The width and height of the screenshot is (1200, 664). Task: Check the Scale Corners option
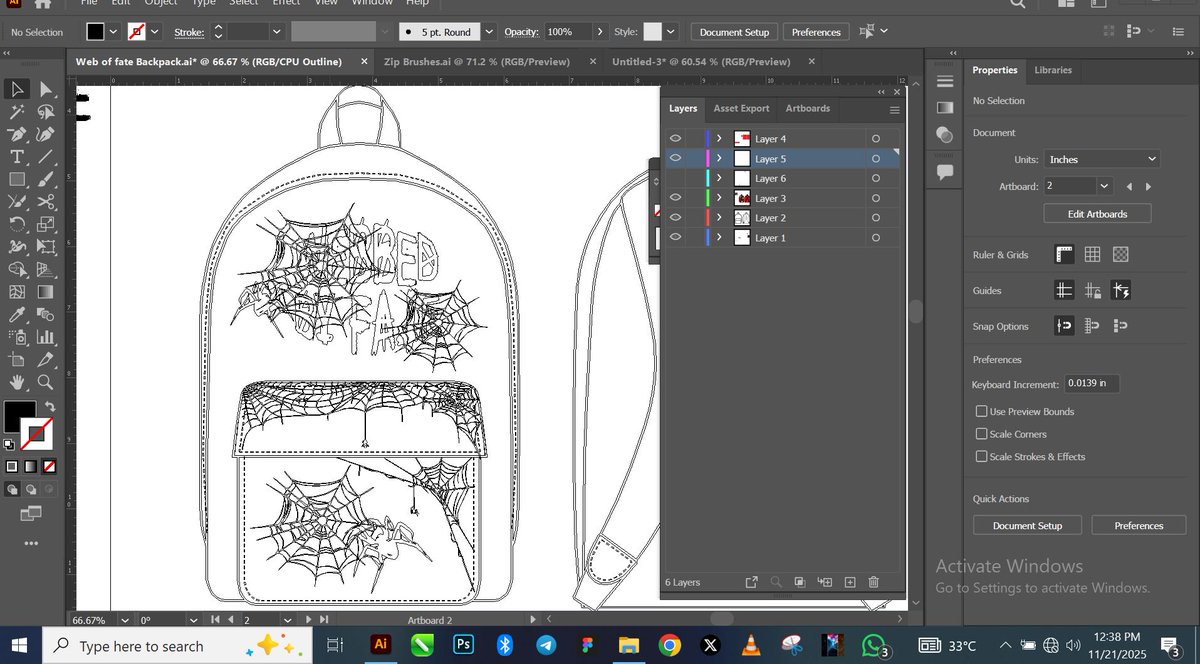981,434
